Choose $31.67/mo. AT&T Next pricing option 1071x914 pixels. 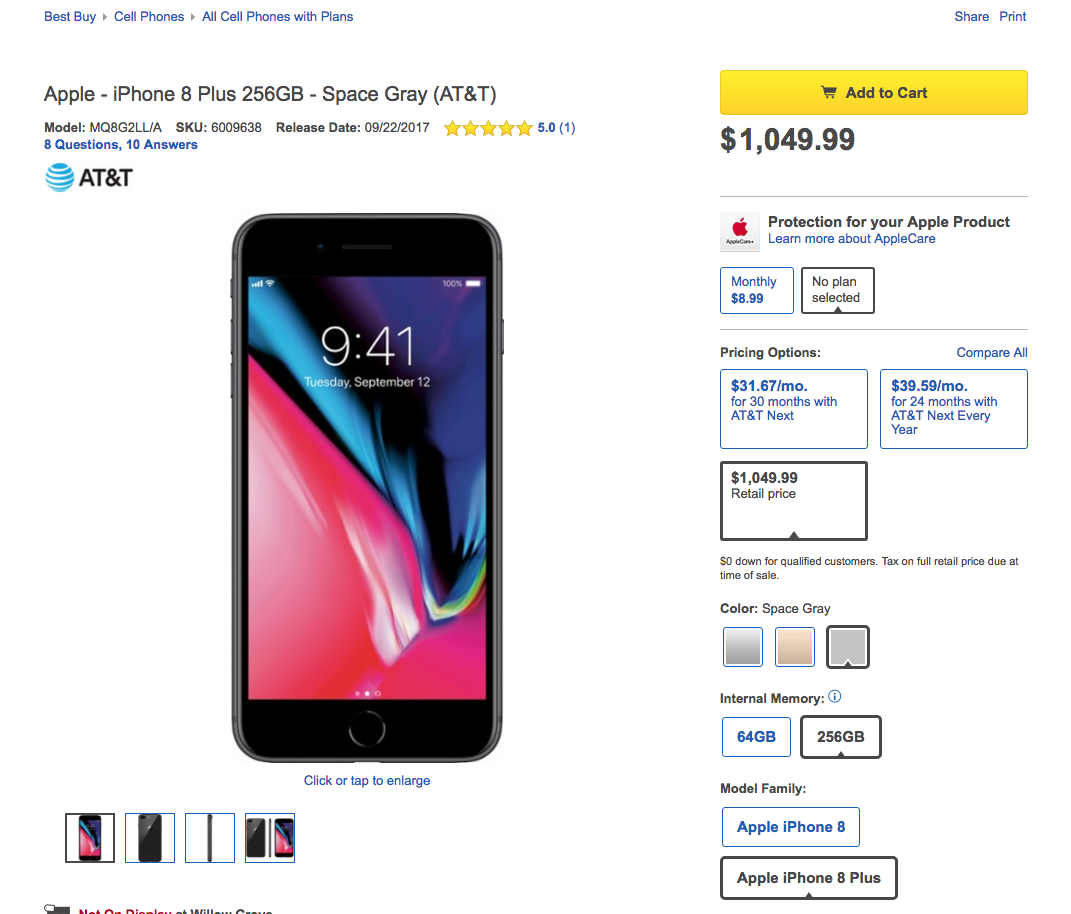pyautogui.click(x=794, y=408)
